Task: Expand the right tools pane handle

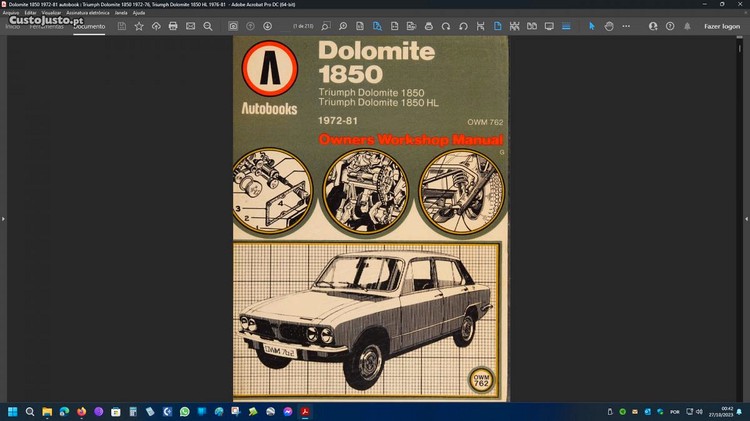Action: (x=746, y=217)
